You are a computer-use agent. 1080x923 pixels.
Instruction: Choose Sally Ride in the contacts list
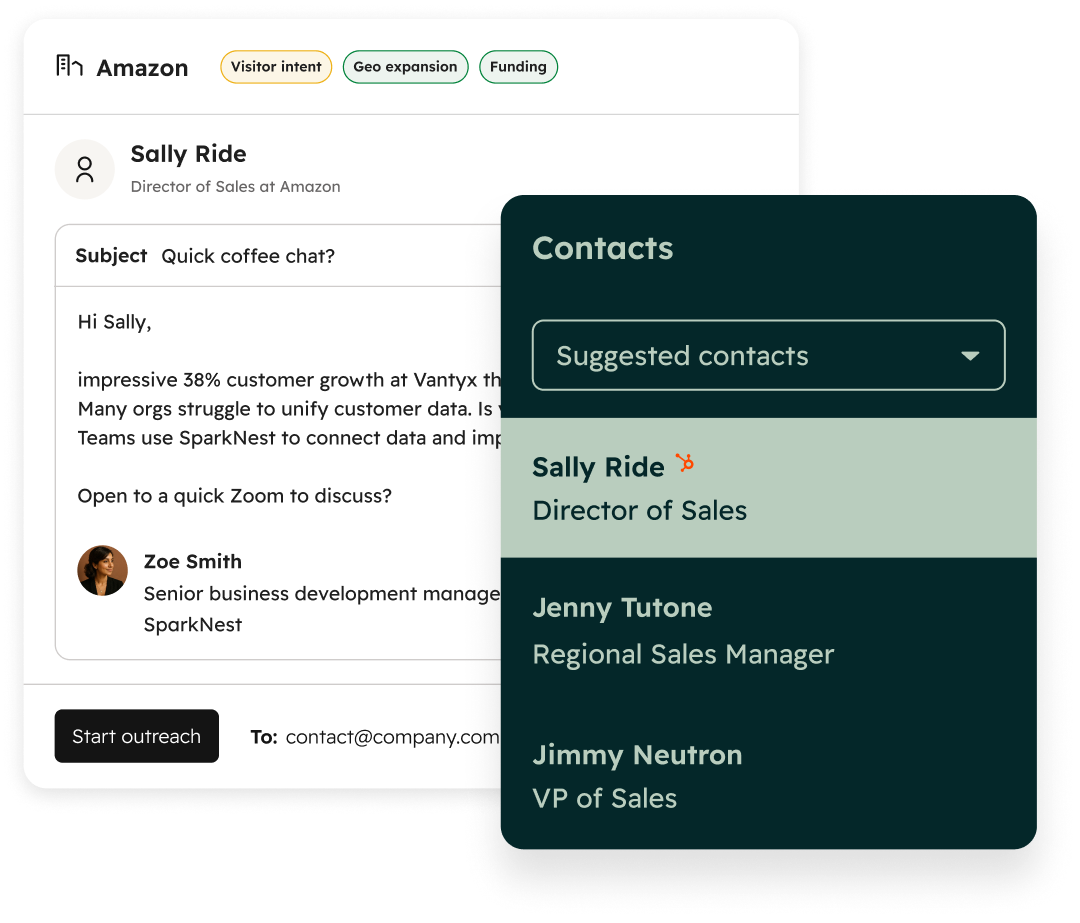point(769,488)
